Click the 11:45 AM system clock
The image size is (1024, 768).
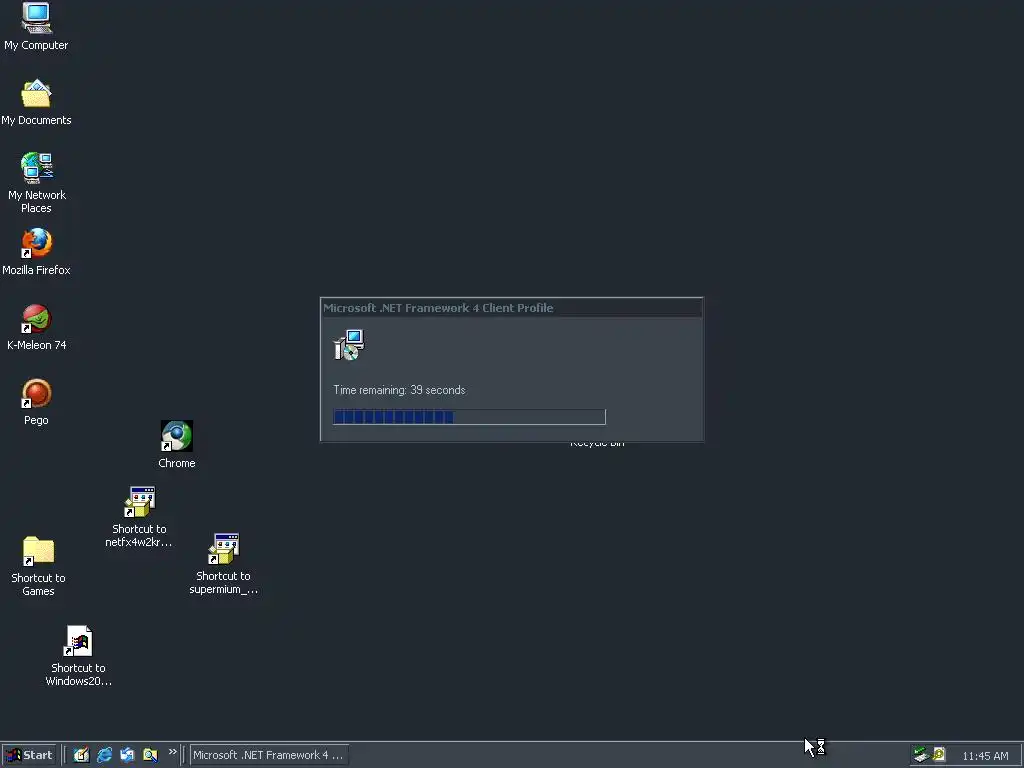pos(985,756)
